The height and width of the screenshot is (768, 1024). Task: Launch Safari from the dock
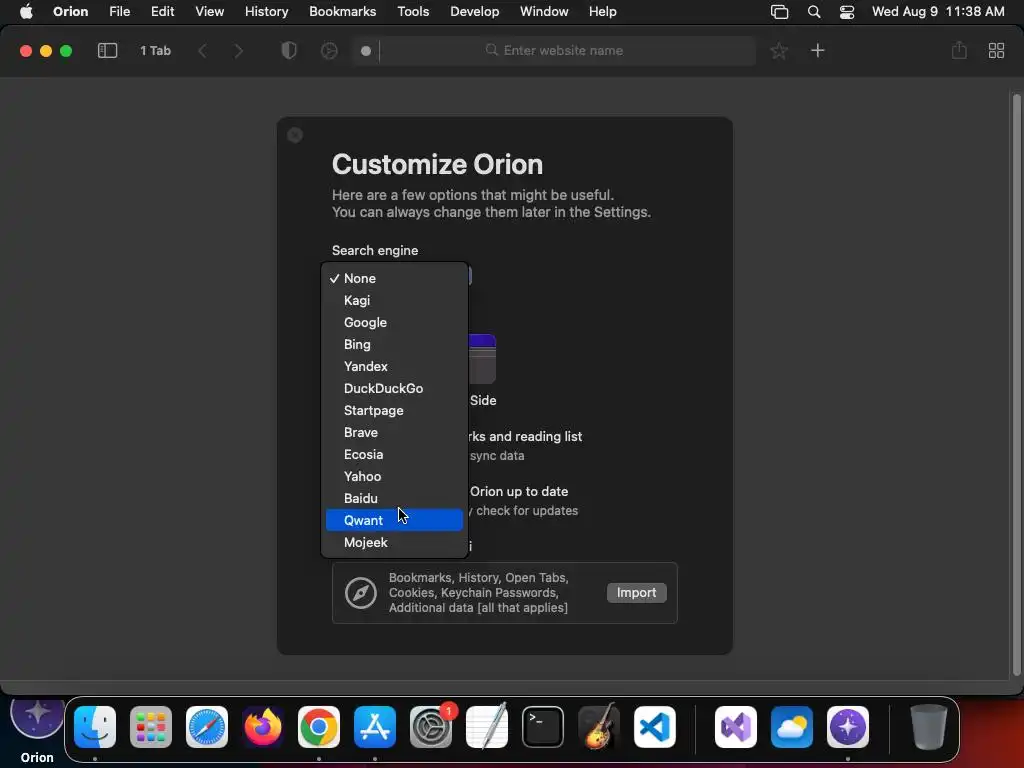pyautogui.click(x=207, y=727)
